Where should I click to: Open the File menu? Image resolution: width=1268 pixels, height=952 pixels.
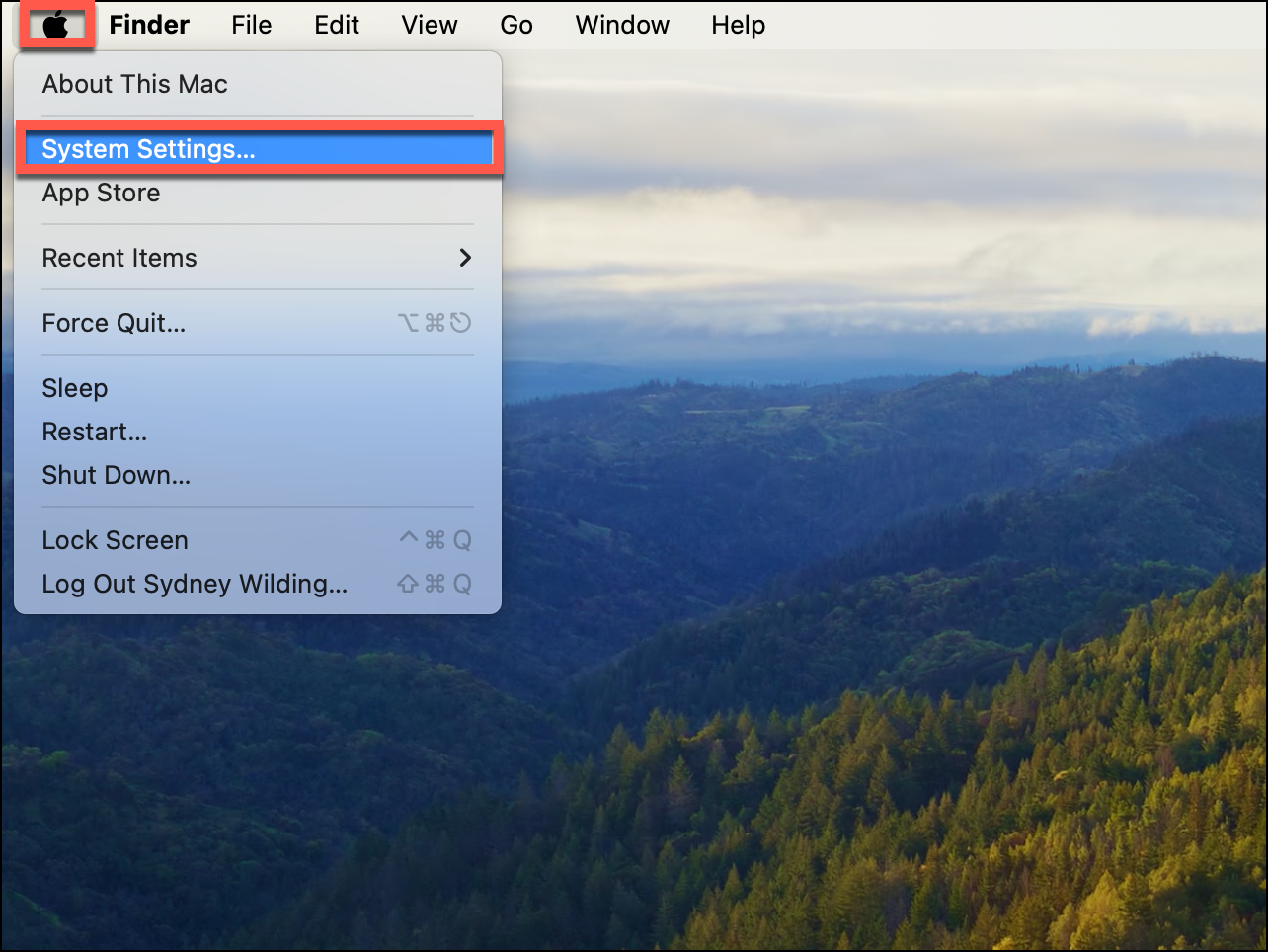click(252, 25)
